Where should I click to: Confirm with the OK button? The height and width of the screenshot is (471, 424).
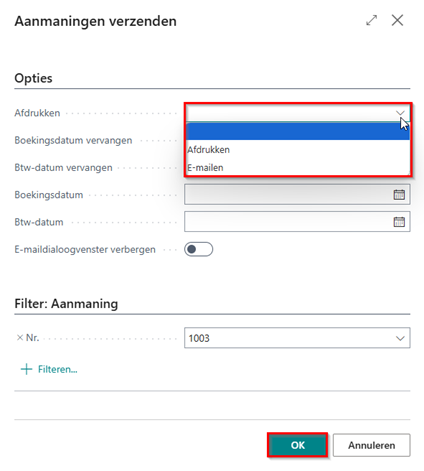[297, 445]
